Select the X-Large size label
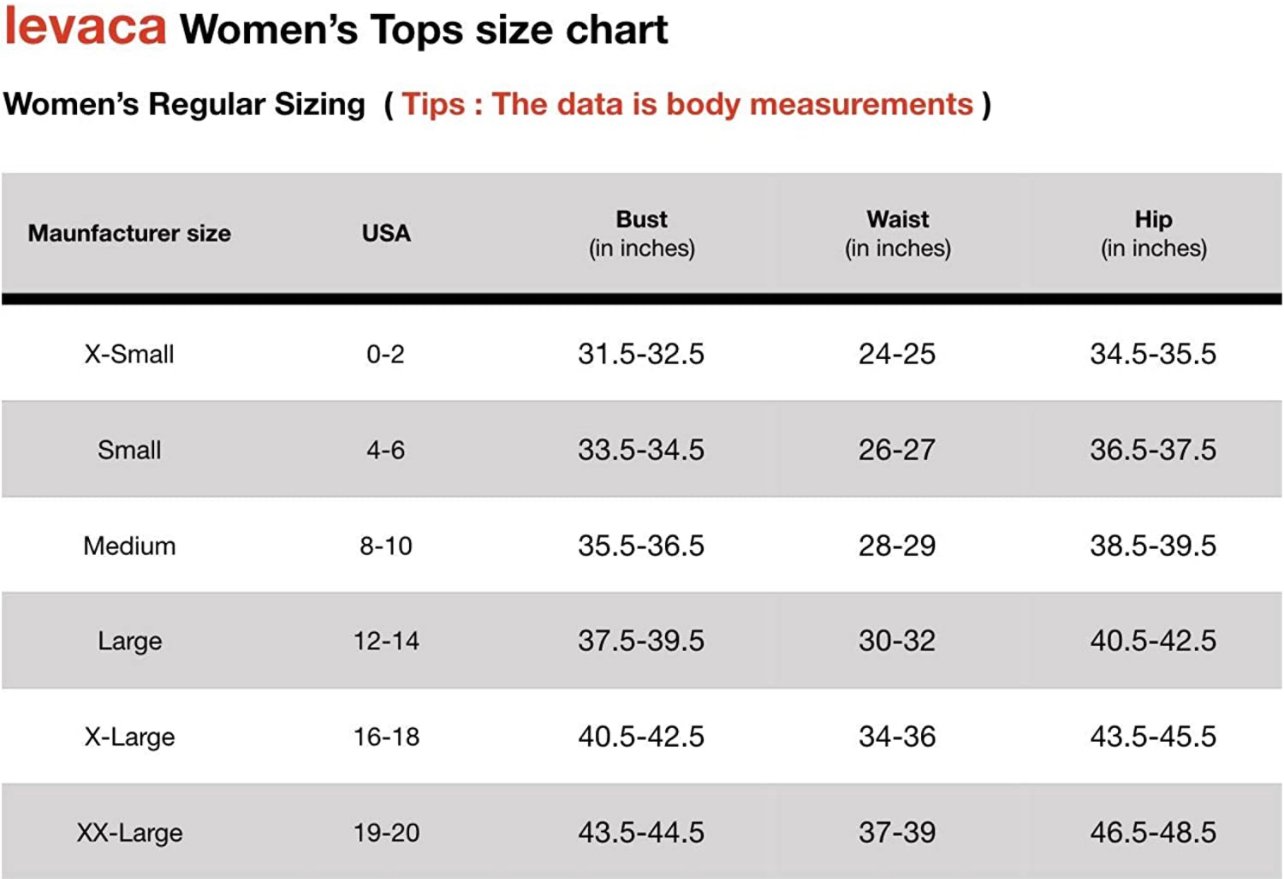Screen dimensions: 1284x879 click(129, 737)
